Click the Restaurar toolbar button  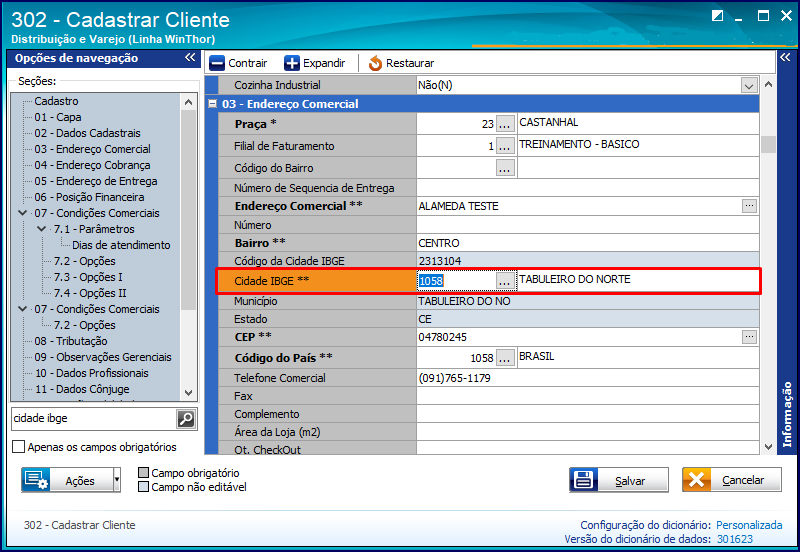[x=402, y=63]
